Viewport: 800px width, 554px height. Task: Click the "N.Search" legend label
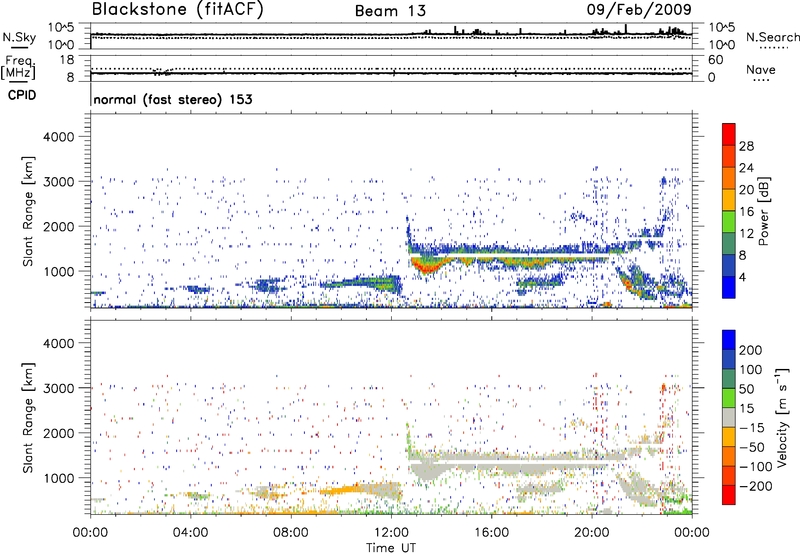(772, 37)
